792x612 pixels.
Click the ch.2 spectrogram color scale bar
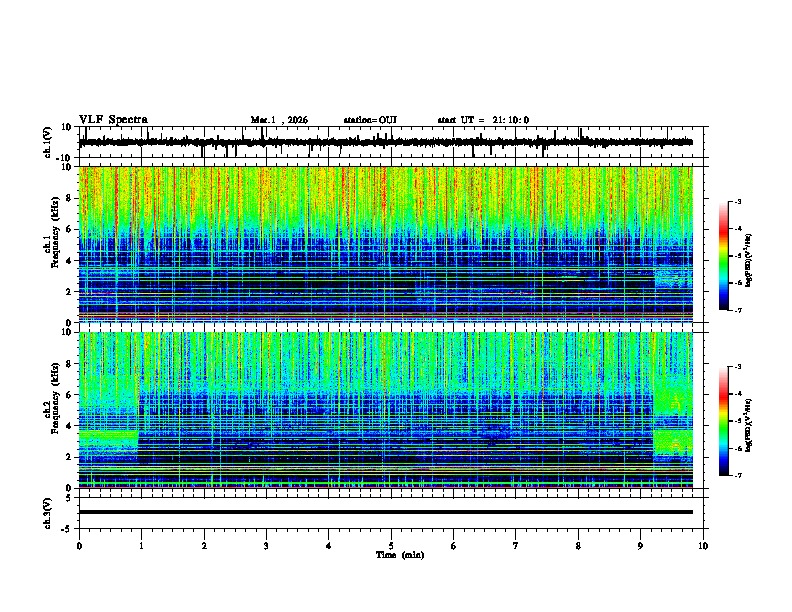pyautogui.click(x=723, y=421)
